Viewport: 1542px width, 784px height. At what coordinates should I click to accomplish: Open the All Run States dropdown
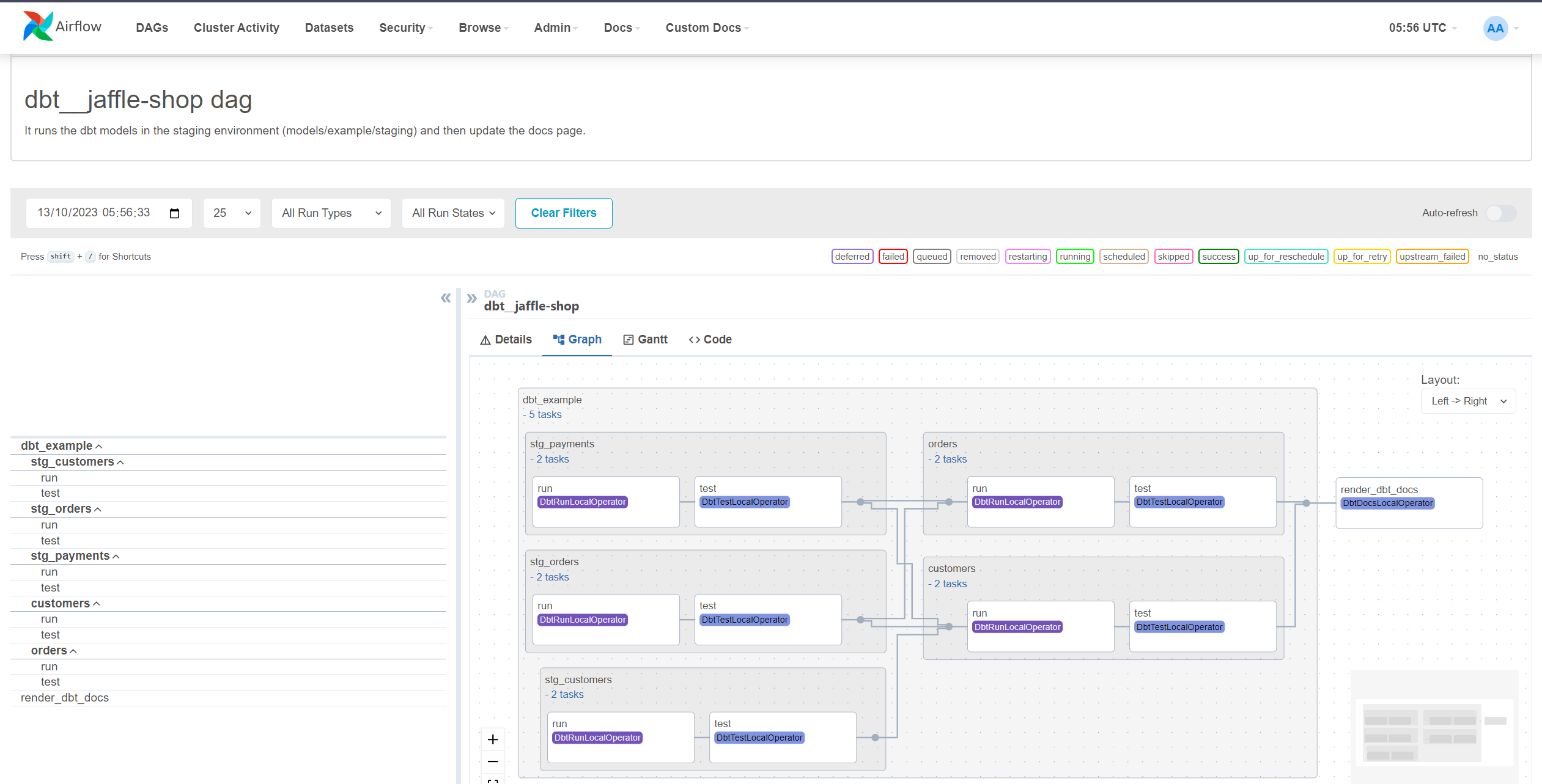coord(453,213)
